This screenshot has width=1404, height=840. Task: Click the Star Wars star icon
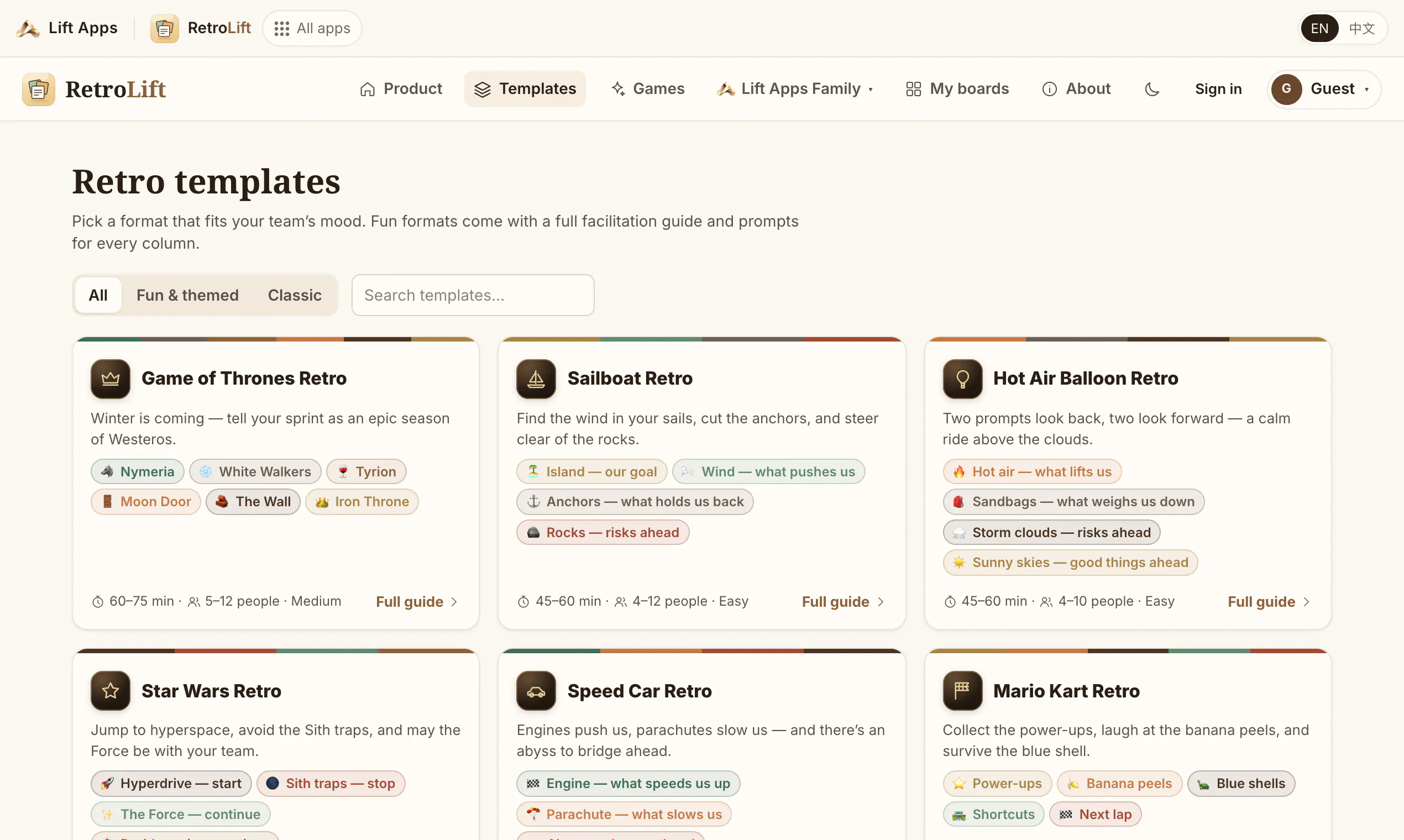[x=111, y=691]
